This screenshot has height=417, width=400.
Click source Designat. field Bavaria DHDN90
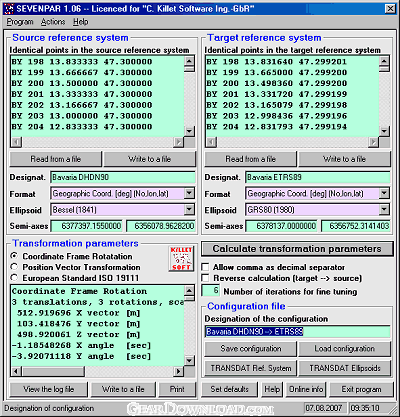(123, 177)
